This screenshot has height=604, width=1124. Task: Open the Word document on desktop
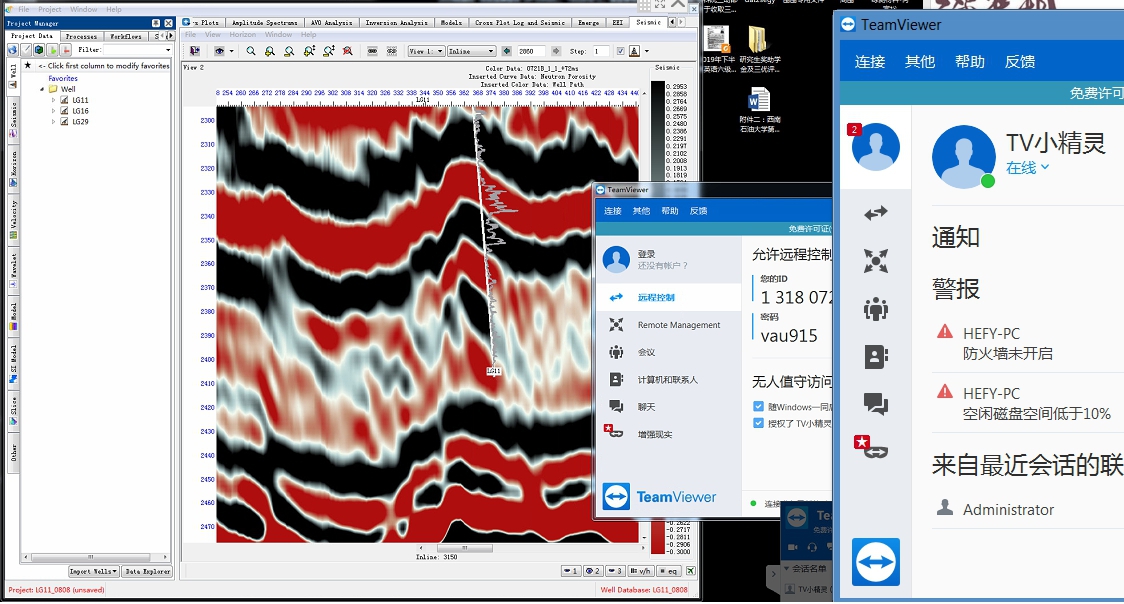(x=759, y=100)
